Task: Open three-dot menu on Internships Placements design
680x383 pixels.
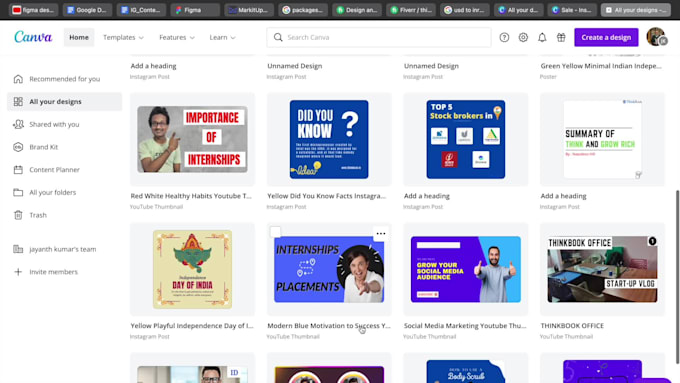Action: (x=381, y=234)
